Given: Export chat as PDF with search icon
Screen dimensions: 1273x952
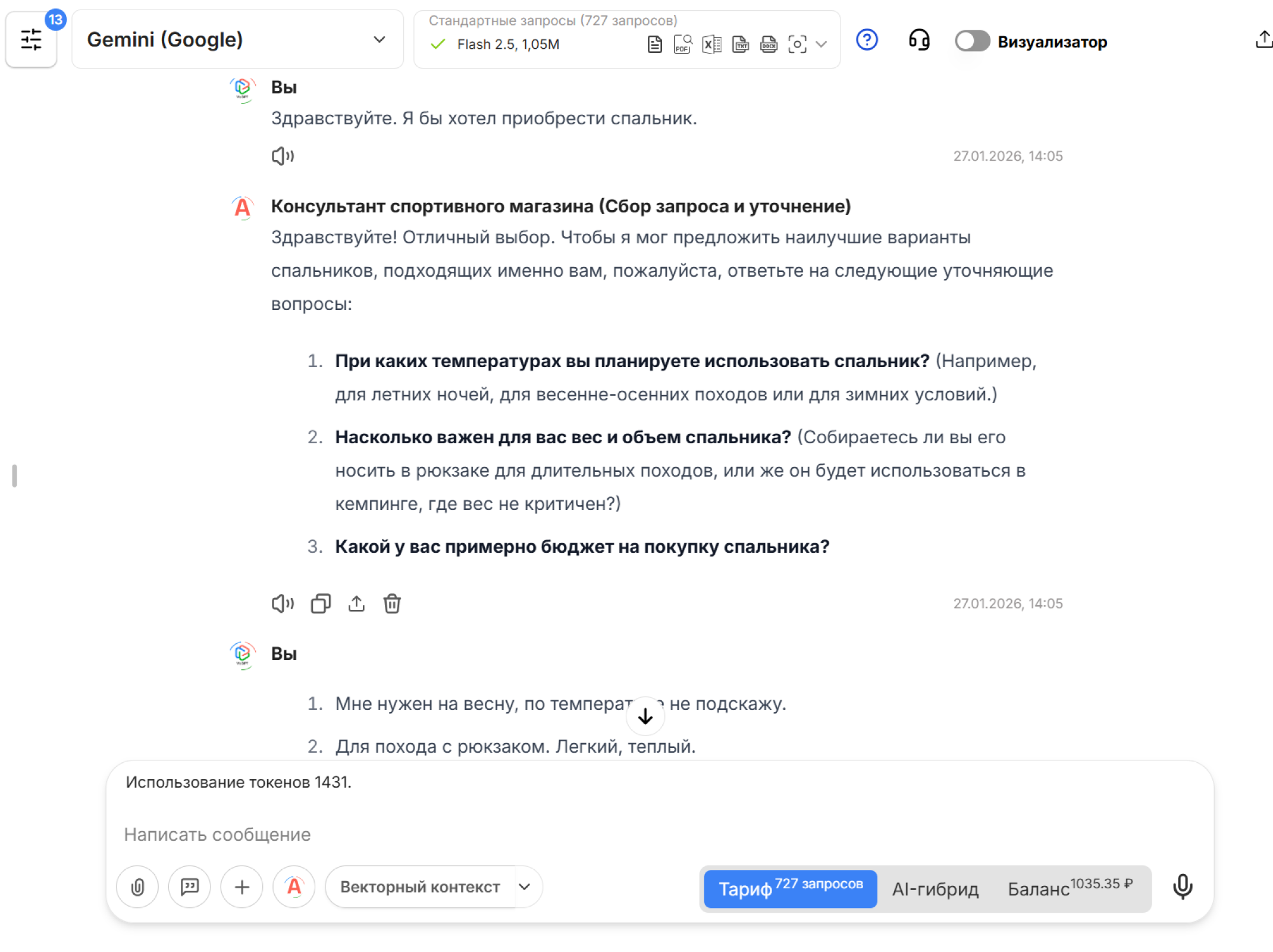Looking at the screenshot, I should point(683,44).
